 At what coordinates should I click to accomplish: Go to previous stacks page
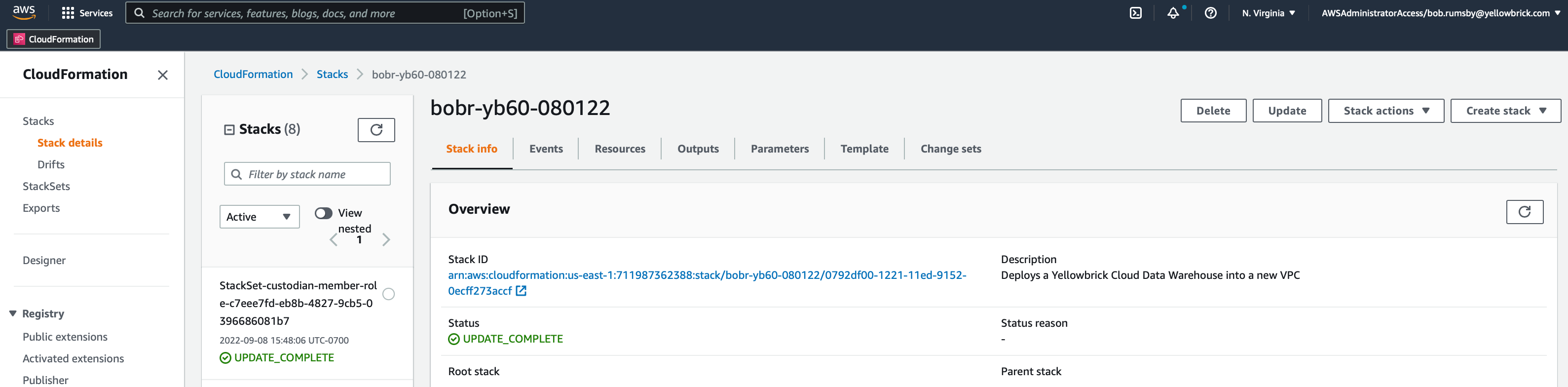pyautogui.click(x=334, y=239)
